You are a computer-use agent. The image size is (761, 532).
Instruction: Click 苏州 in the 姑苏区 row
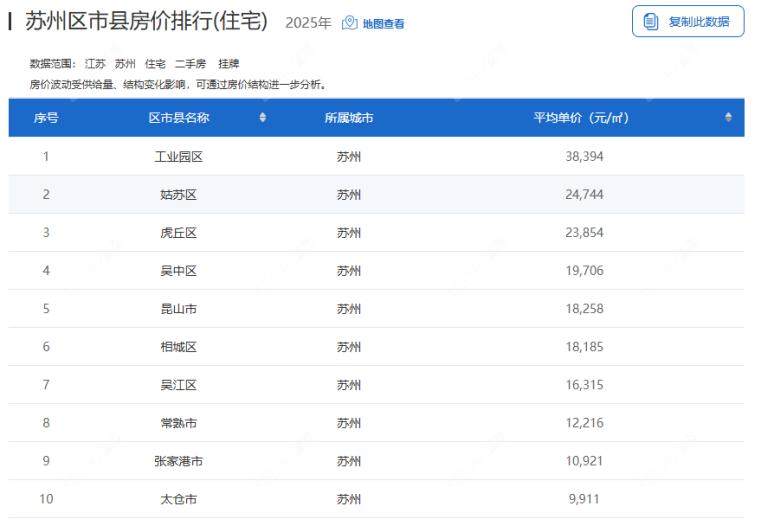pos(349,195)
